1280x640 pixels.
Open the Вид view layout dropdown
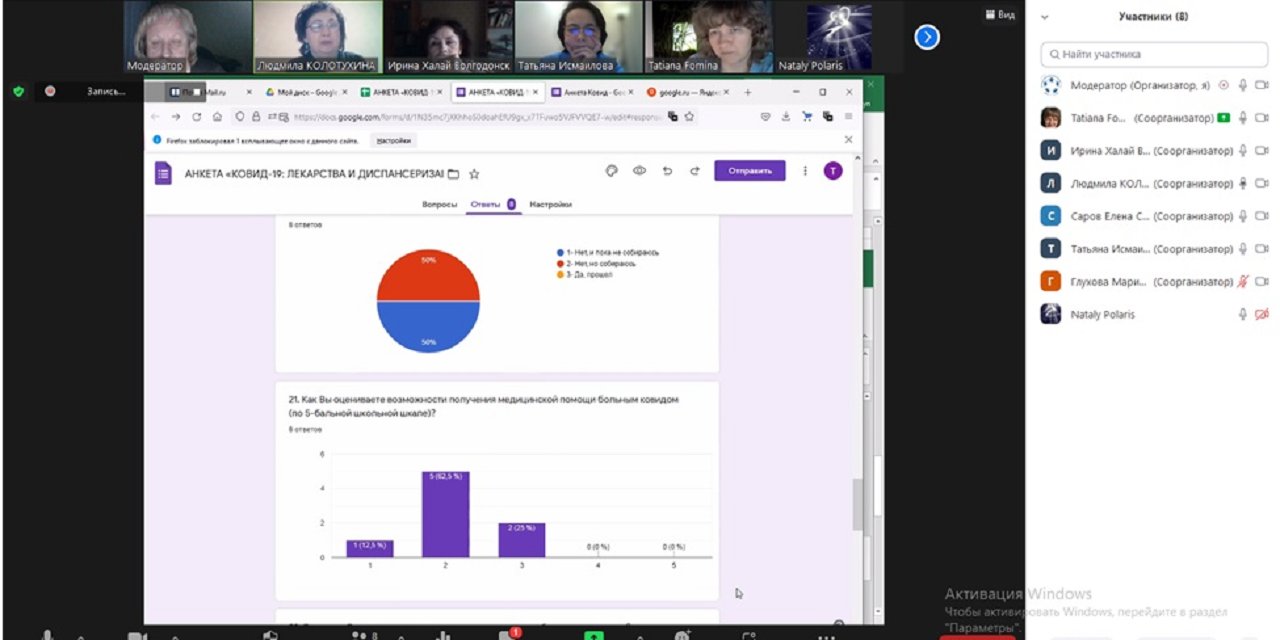(999, 15)
